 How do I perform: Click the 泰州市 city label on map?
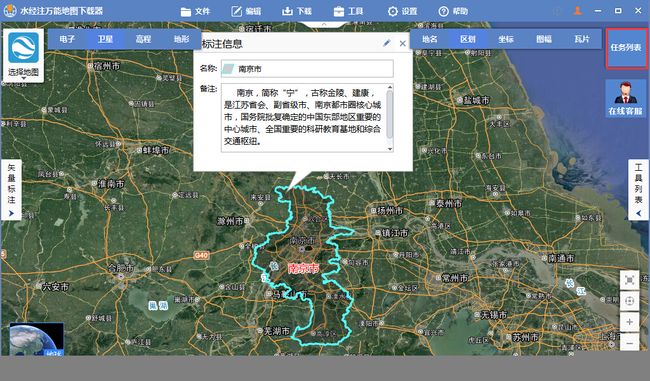click(x=449, y=203)
